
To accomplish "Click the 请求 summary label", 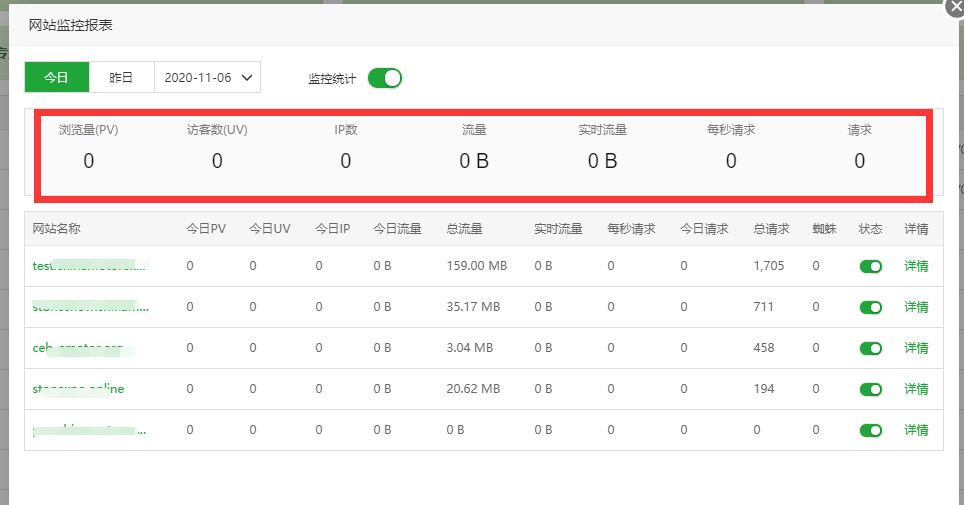I will (x=859, y=130).
